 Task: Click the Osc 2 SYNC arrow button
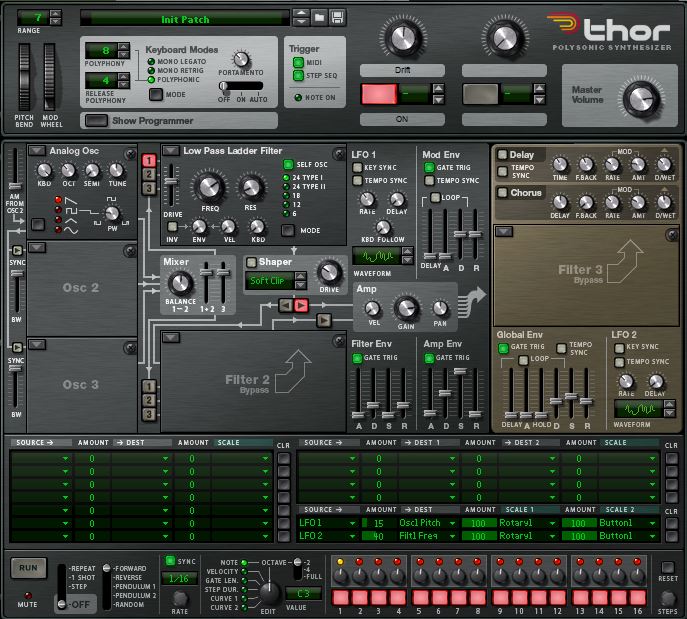15,250
